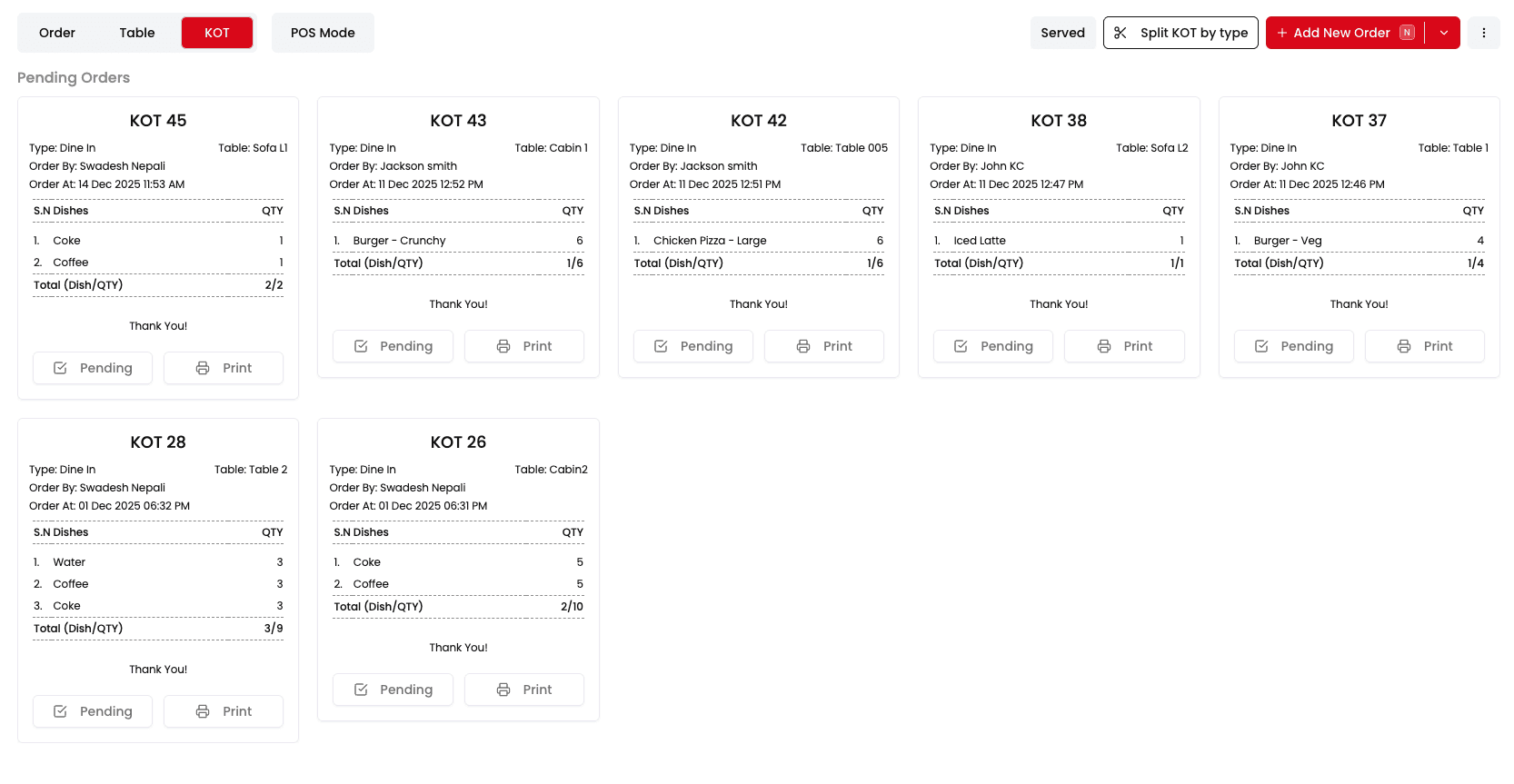The width and height of the screenshot is (1514, 784).
Task: Click the plus icon on Add New Order
Action: coord(1282,33)
